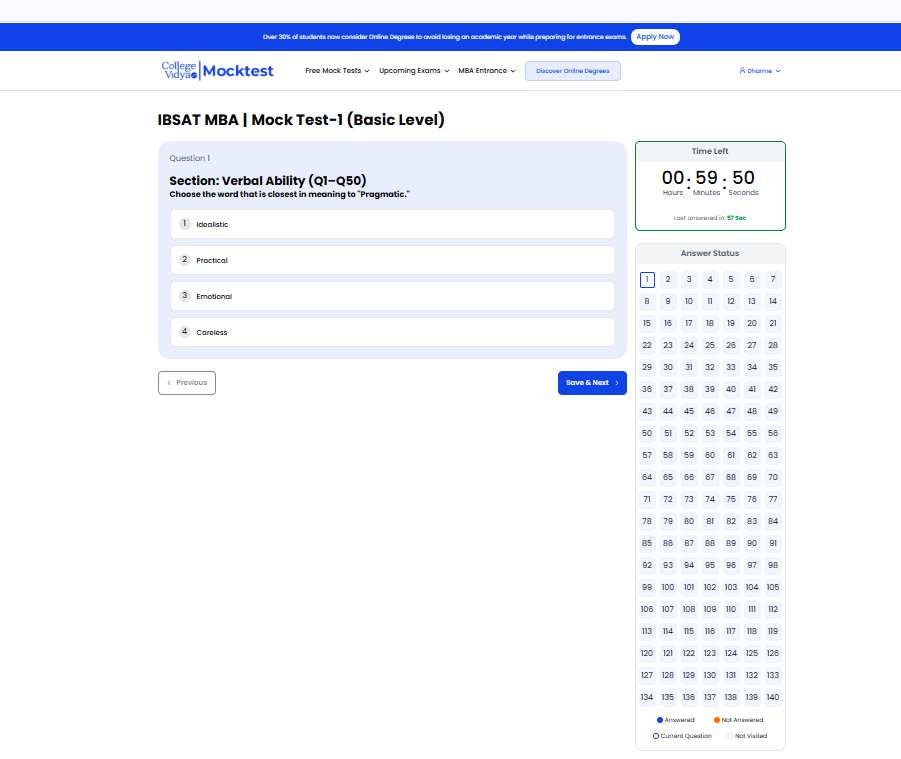The height and width of the screenshot is (759, 901).
Task: Click the Question 1 label
Action: click(x=190, y=159)
